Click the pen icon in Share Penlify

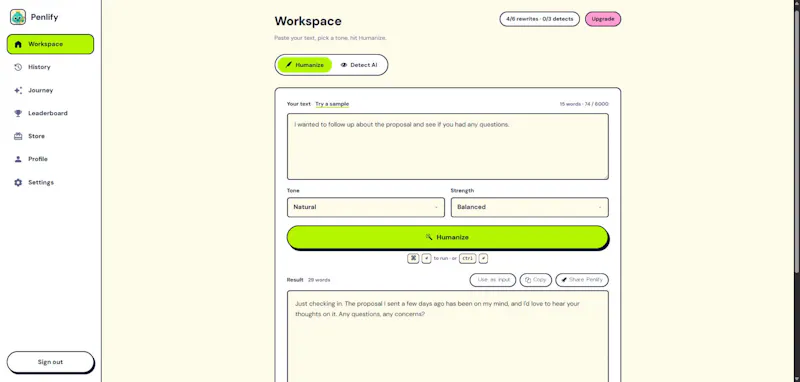(x=564, y=280)
